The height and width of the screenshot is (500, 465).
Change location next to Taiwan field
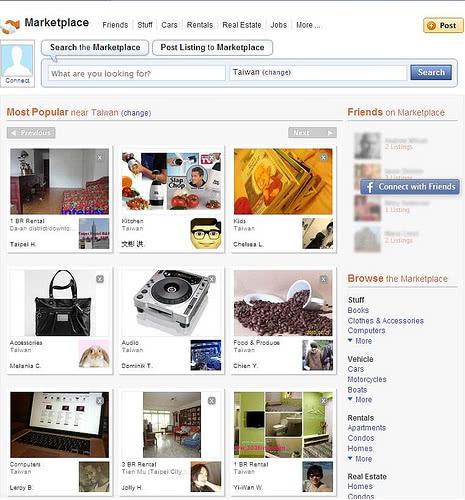pos(276,73)
